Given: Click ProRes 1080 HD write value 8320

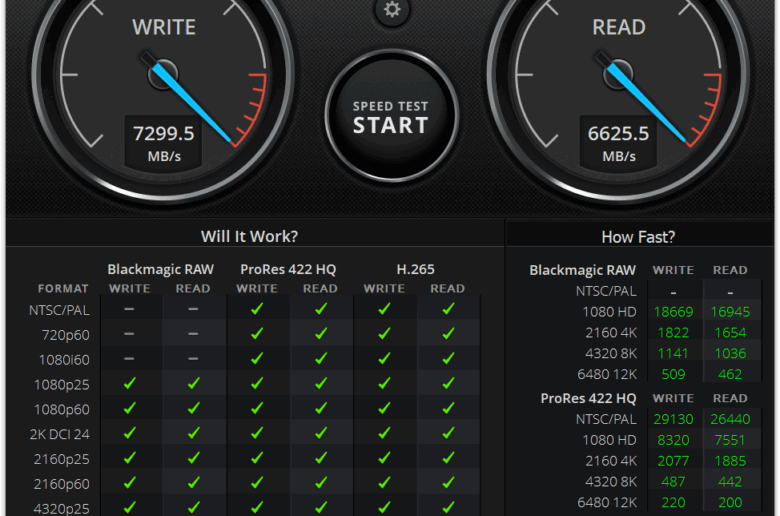Looking at the screenshot, I should (x=674, y=440).
